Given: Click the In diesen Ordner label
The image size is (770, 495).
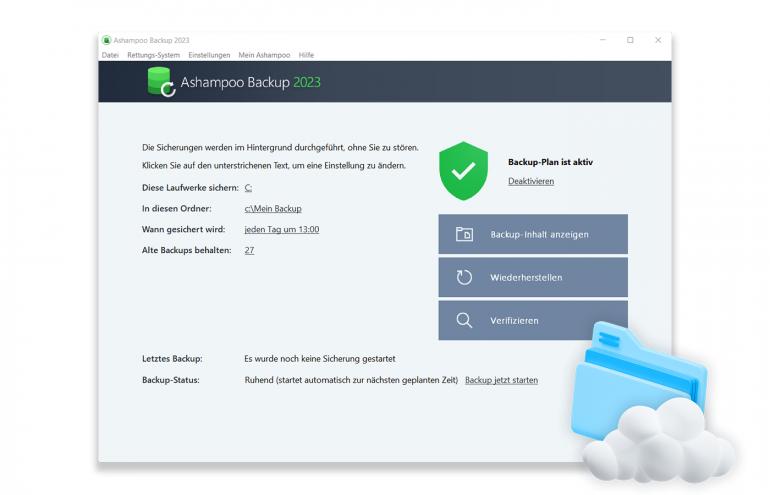Looking at the screenshot, I should (177, 209).
